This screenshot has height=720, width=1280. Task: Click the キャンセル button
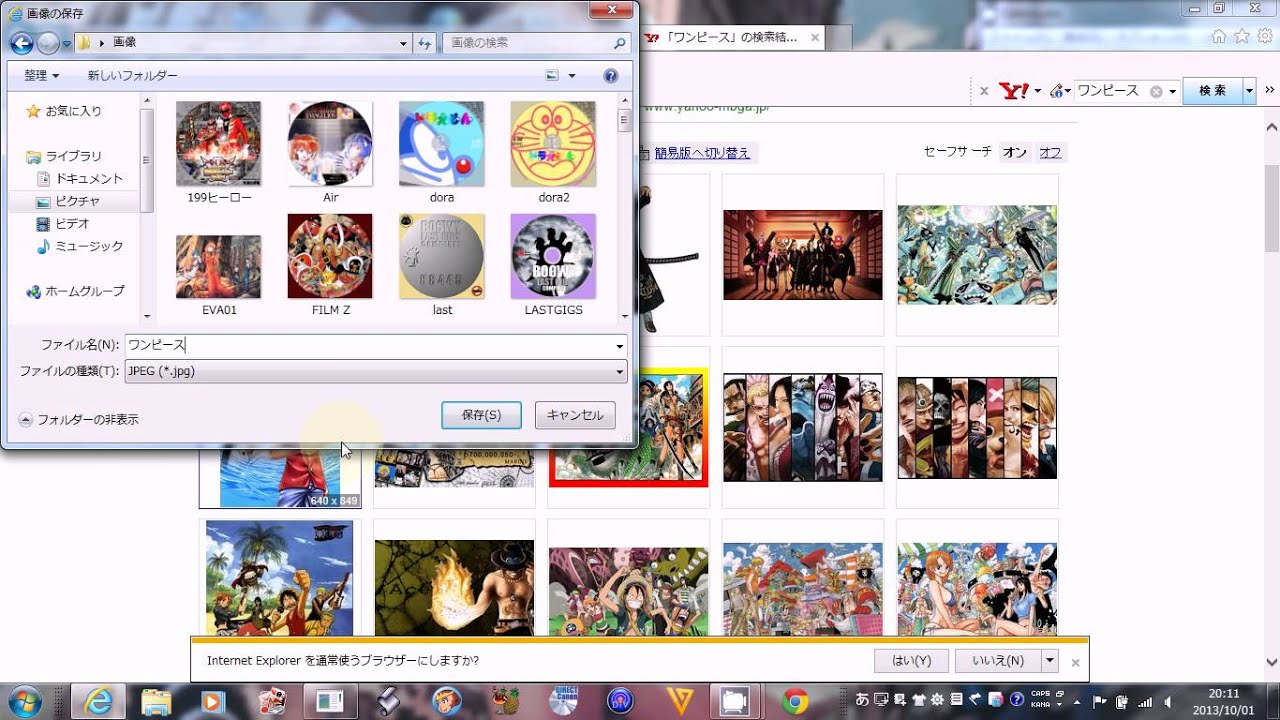575,415
